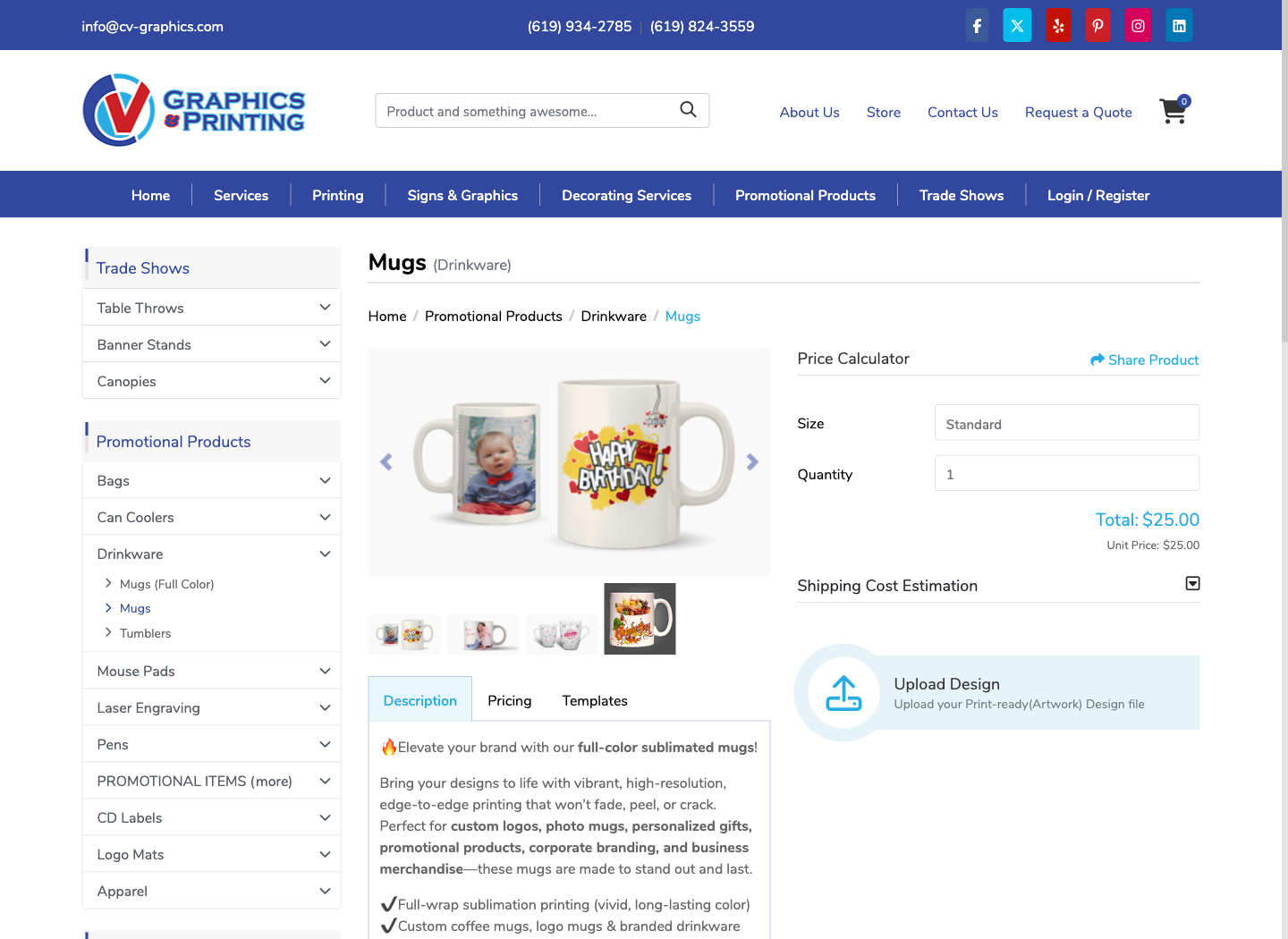
Task: Go to Request a Quote
Action: pos(1079,112)
